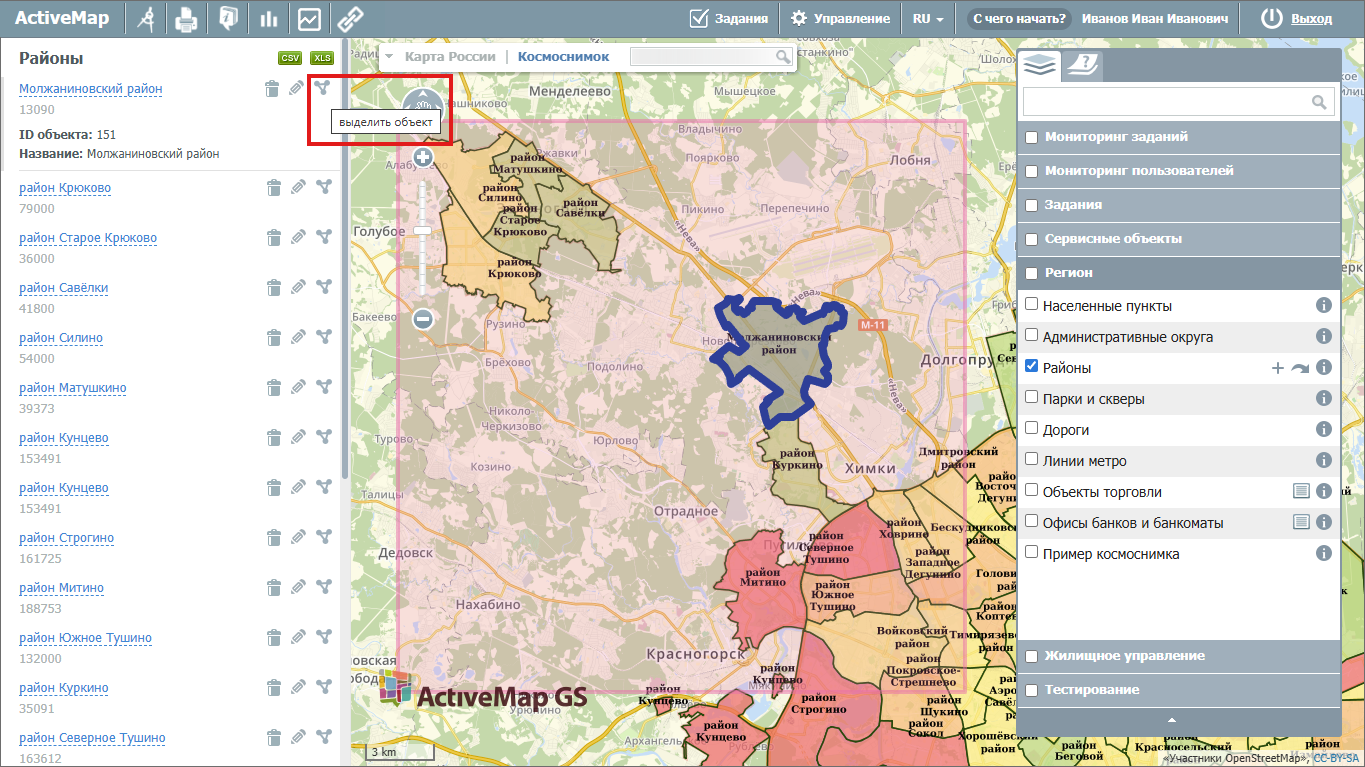
Task: Export districts list as CSV
Action: (289, 59)
